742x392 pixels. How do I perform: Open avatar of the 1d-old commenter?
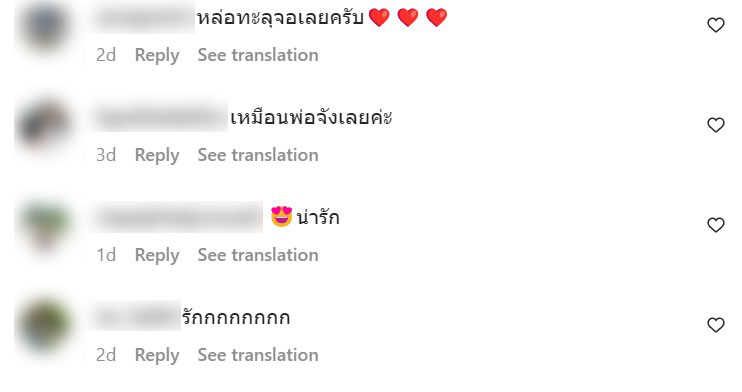[44, 225]
